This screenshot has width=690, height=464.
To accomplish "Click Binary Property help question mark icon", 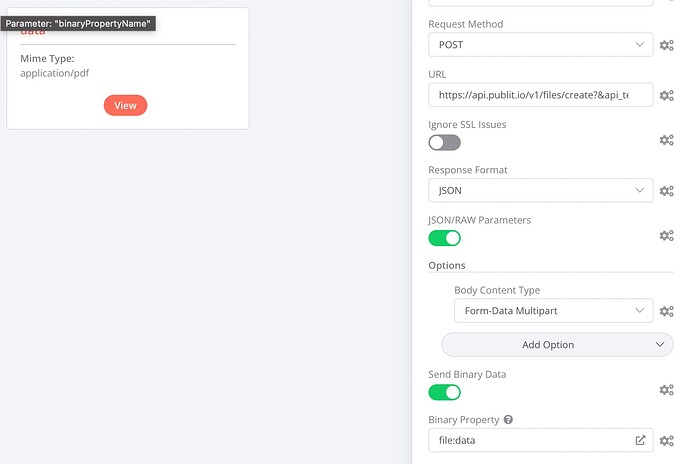I will pos(508,420).
